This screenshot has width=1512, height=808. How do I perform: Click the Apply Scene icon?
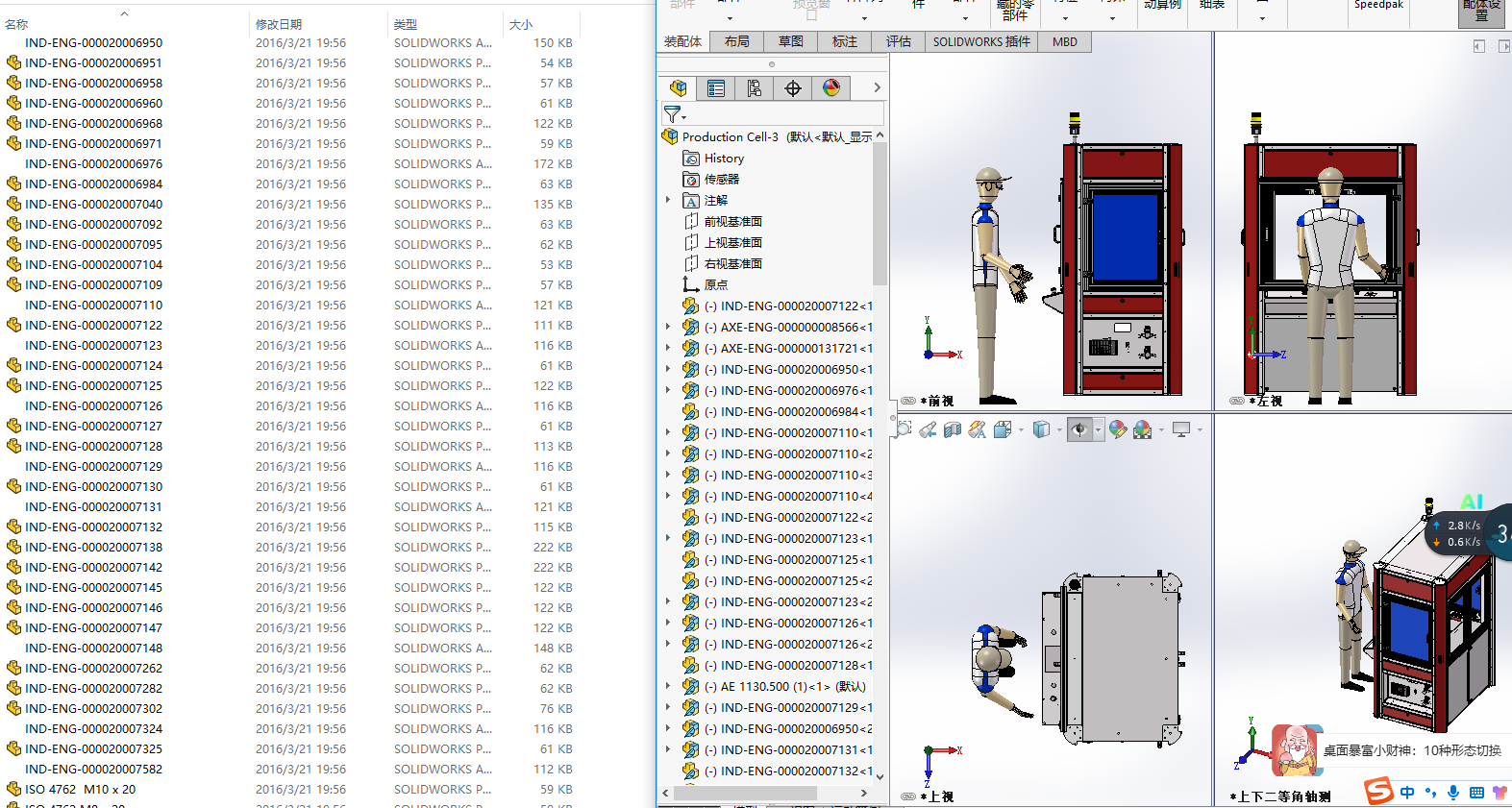point(1142,429)
